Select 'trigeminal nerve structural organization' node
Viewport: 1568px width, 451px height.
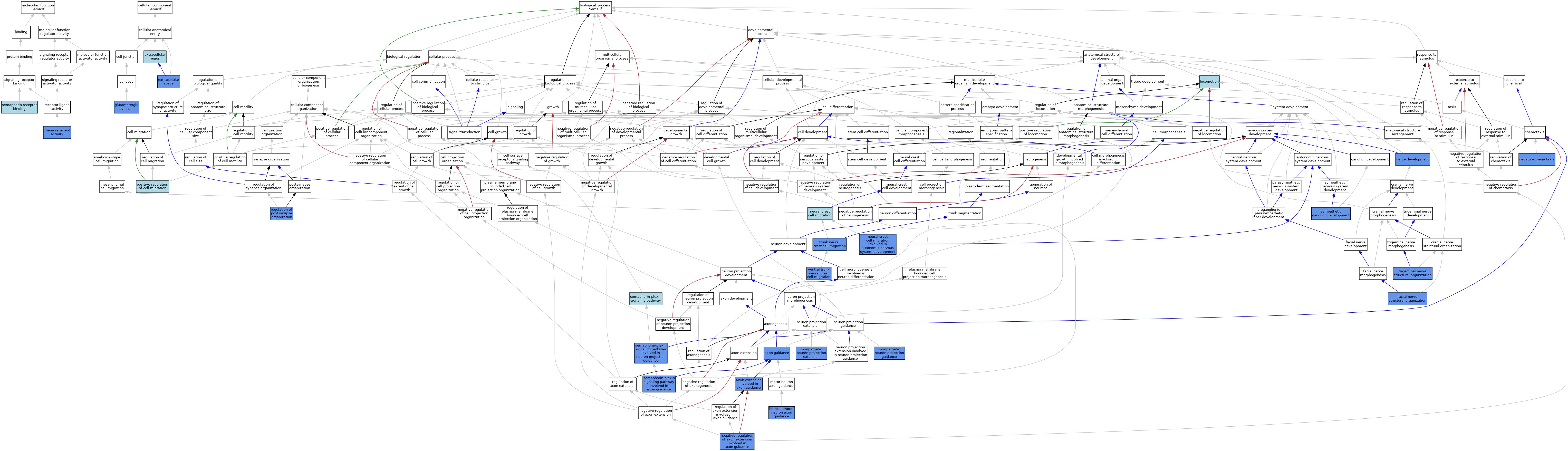pyautogui.click(x=1412, y=273)
